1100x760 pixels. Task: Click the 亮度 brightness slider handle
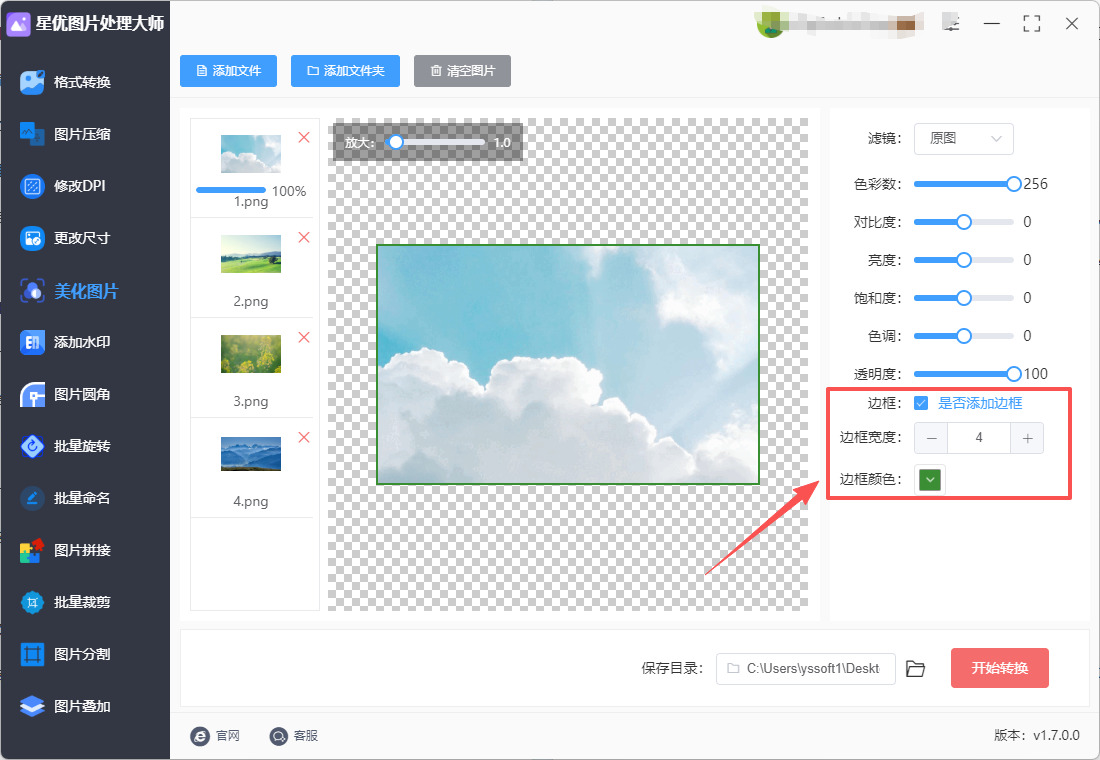click(x=964, y=260)
